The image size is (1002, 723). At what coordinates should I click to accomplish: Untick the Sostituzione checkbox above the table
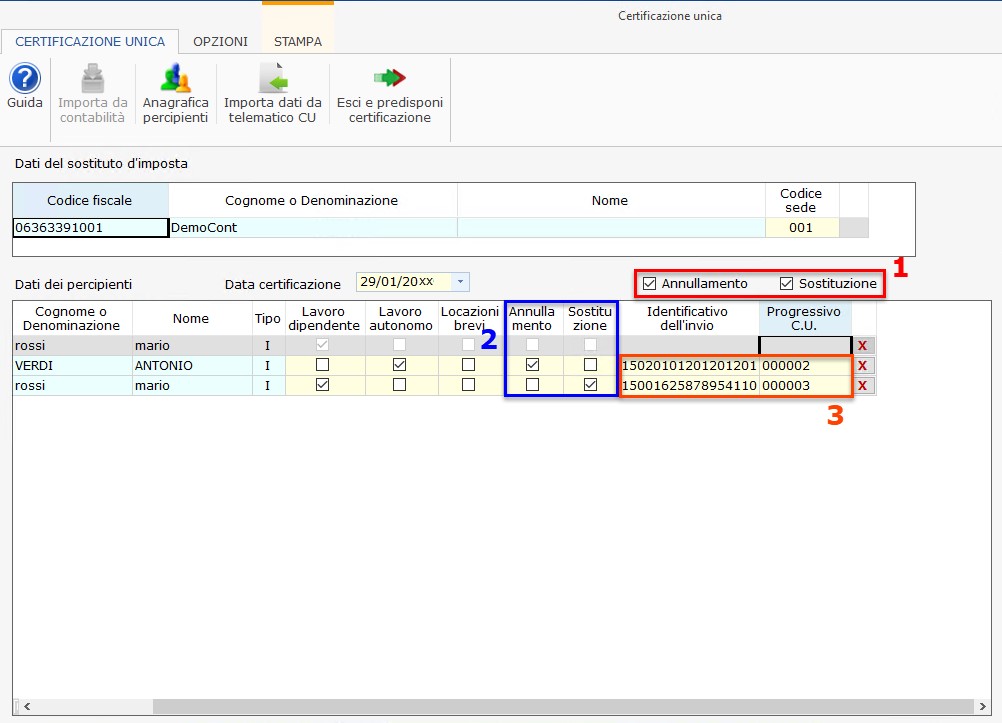[x=787, y=283]
